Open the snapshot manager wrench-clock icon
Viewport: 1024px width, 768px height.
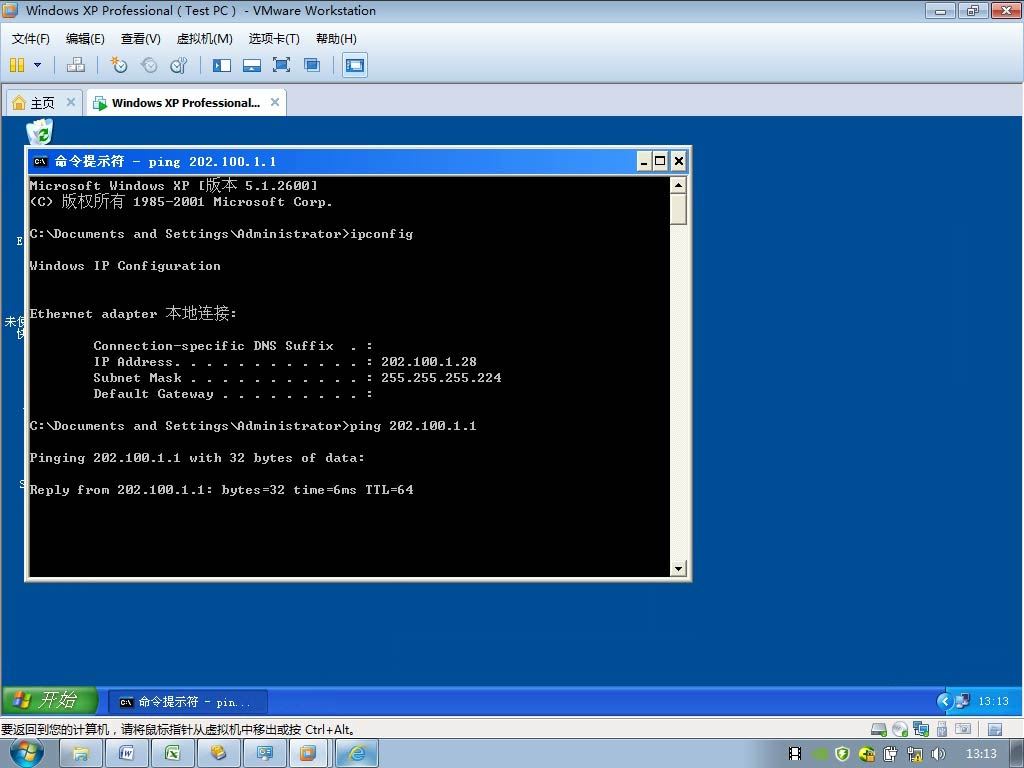coord(178,65)
